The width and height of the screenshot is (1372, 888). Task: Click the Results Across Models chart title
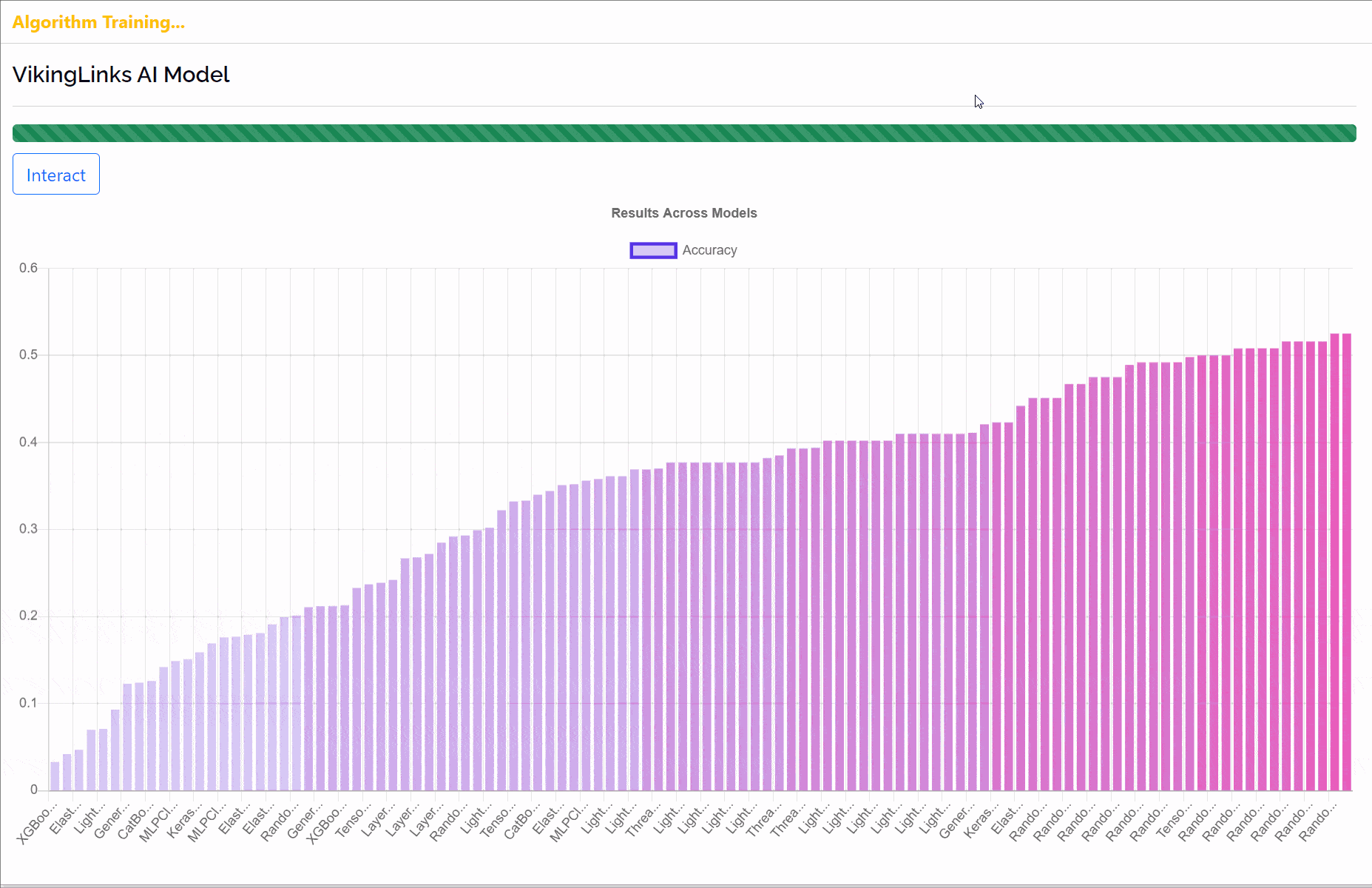coord(683,213)
